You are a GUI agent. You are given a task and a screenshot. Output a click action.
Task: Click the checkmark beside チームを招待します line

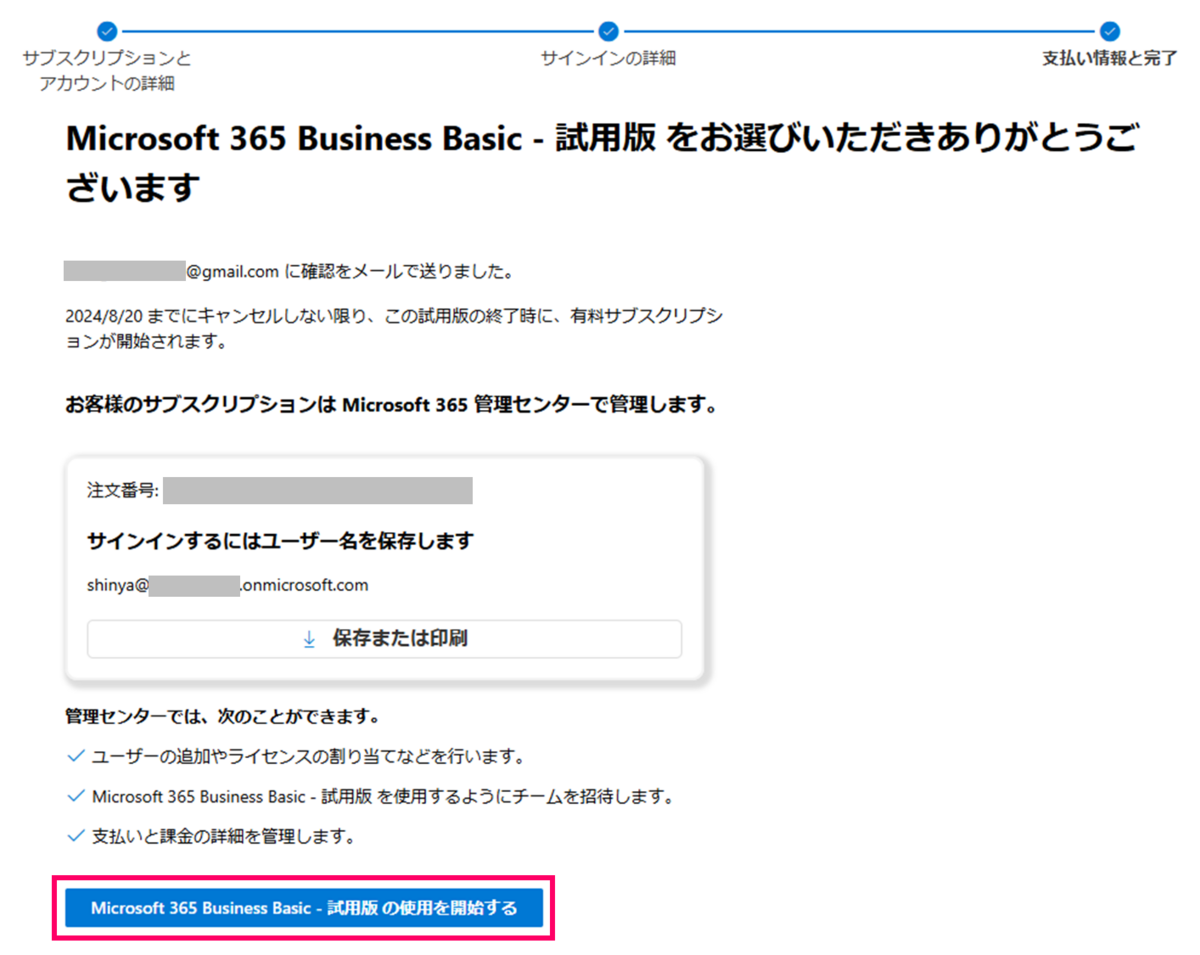pyautogui.click(x=75, y=797)
